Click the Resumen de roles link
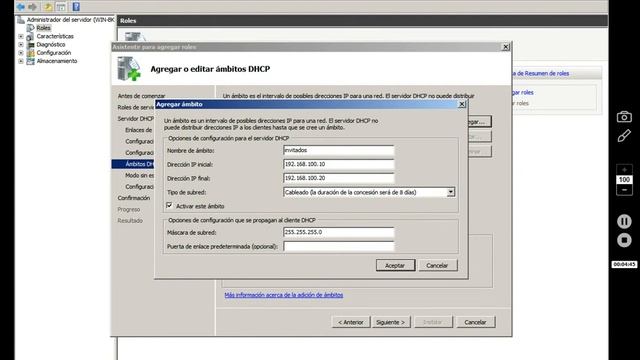The height and width of the screenshot is (360, 640). coord(542,73)
